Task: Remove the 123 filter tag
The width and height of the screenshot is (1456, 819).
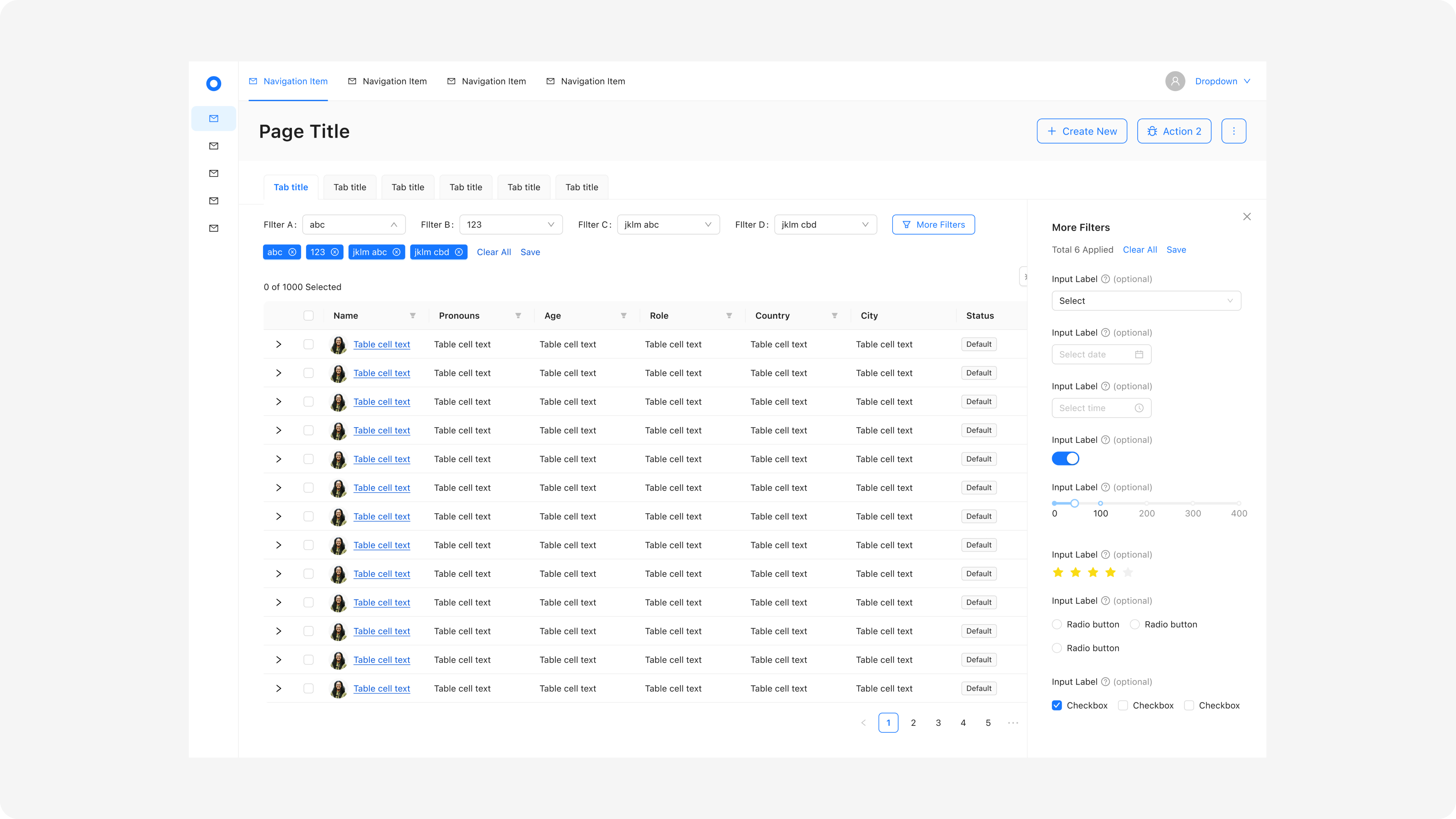Action: [x=335, y=252]
